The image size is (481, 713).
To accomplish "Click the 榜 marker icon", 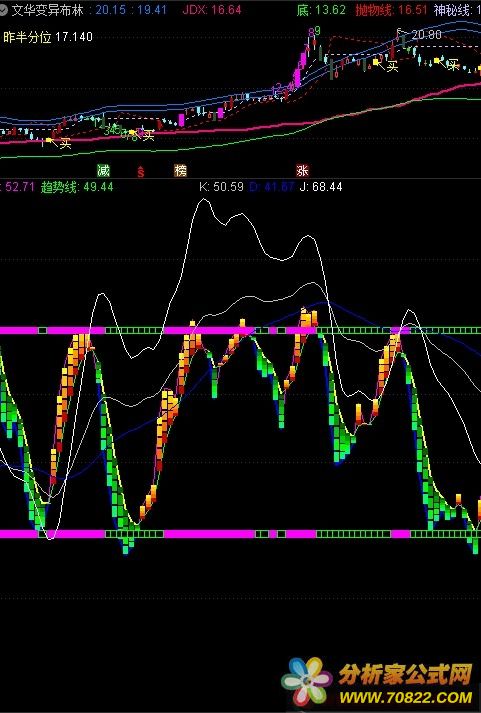I will tap(180, 171).
